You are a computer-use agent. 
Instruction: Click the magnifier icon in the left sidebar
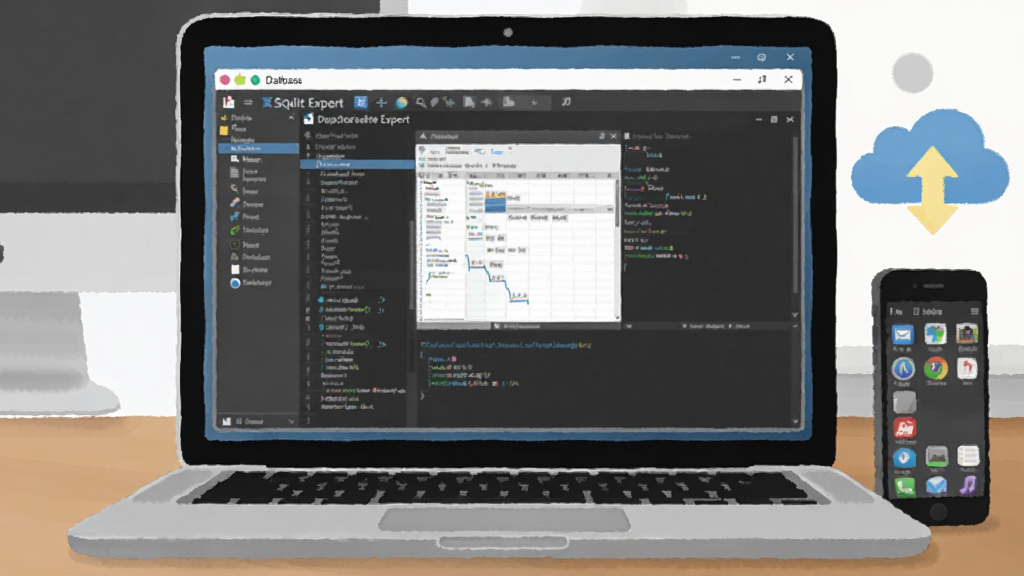(x=234, y=189)
